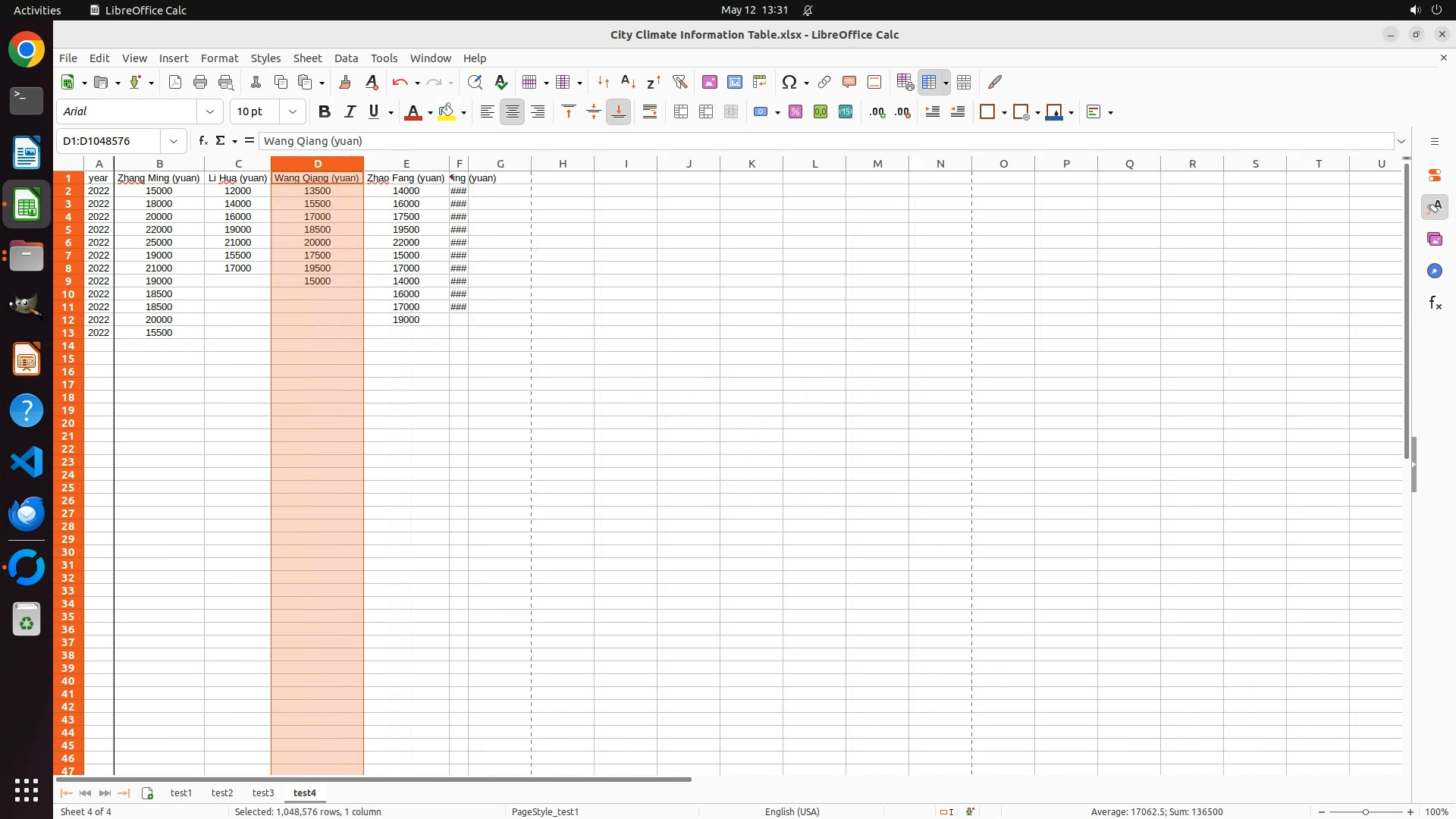1456x819 pixels.
Task: Switch to the test2 sheet tab
Action: pyautogui.click(x=222, y=793)
